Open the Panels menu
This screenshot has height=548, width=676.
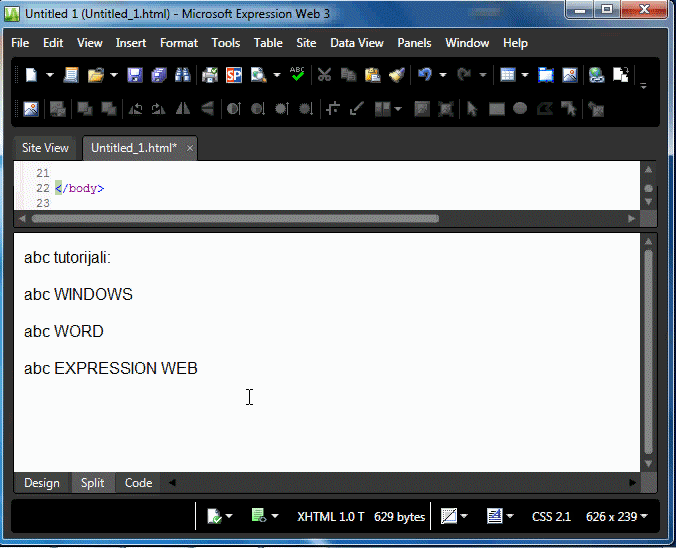point(414,43)
